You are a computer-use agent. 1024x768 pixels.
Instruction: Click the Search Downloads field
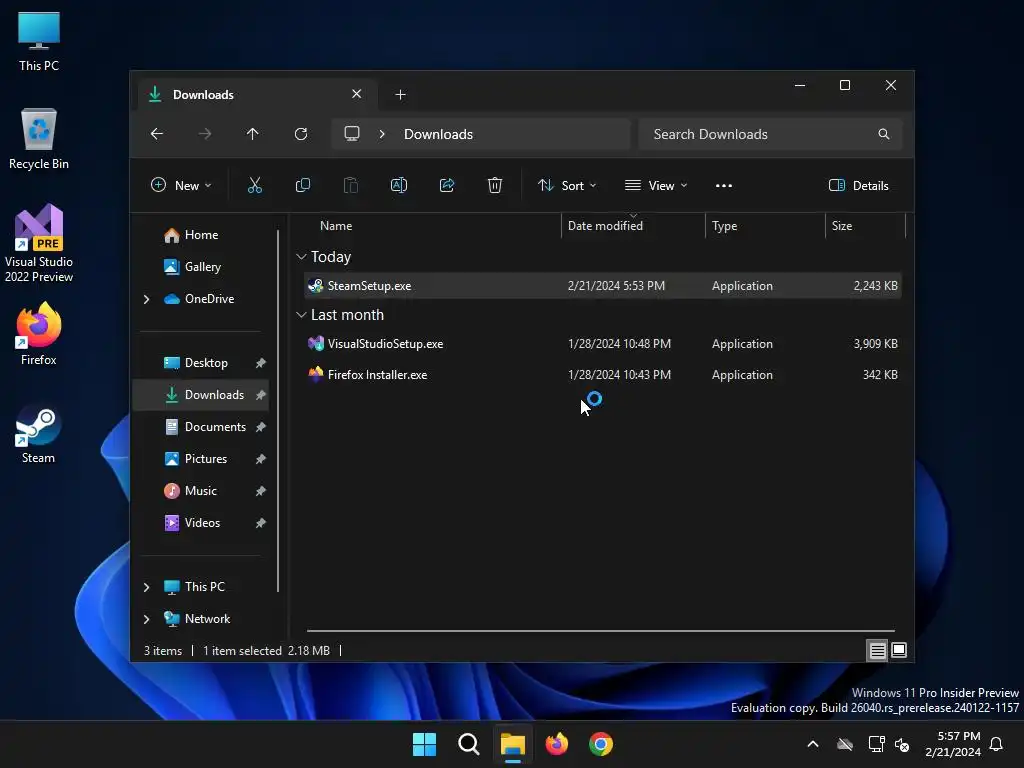[x=771, y=134]
